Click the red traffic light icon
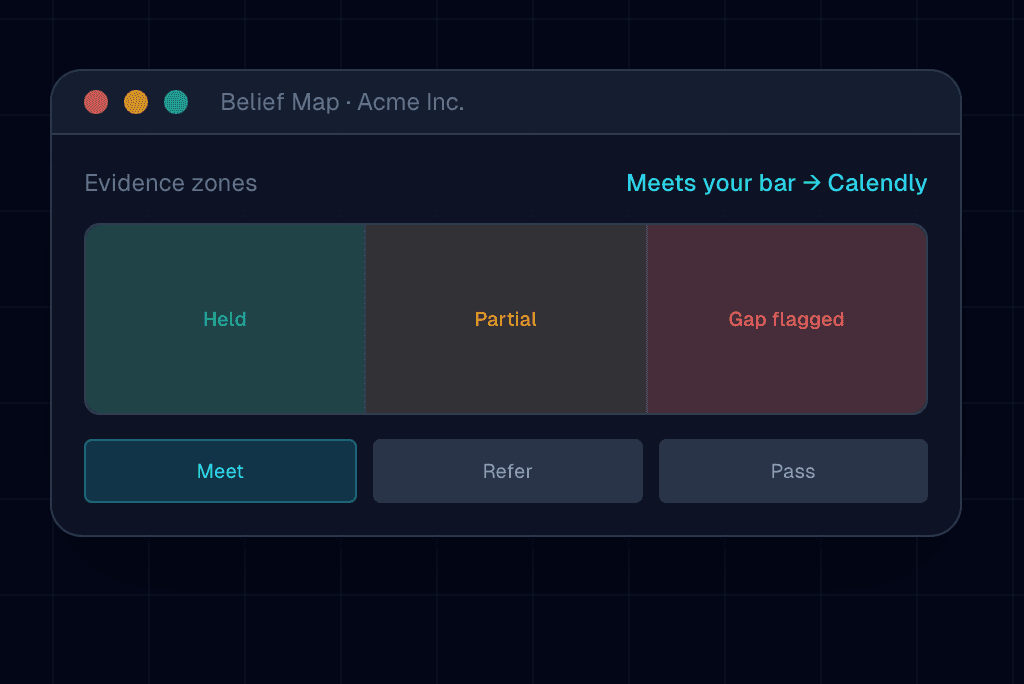 pos(96,101)
